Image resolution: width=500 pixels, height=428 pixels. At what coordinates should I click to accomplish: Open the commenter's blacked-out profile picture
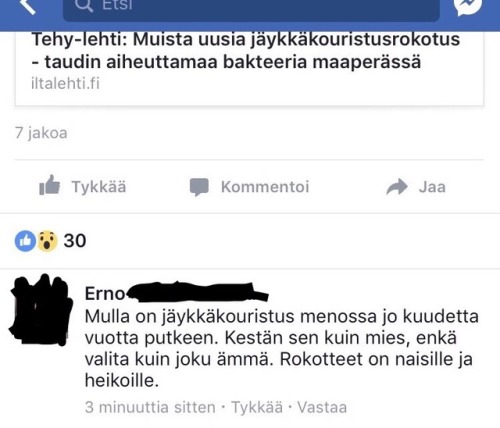(41, 310)
